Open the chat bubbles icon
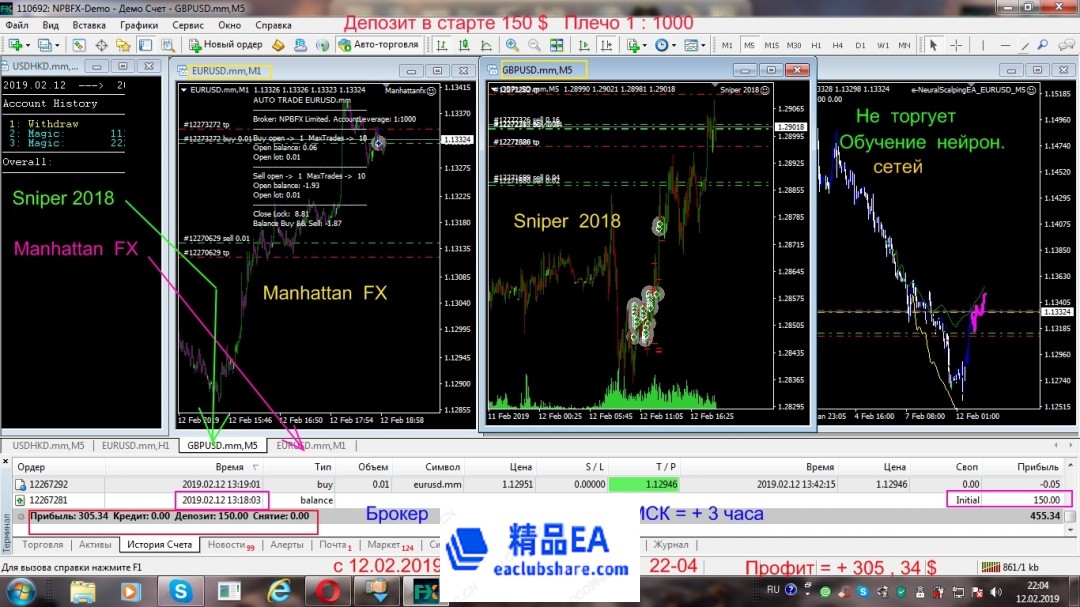 click(1066, 45)
